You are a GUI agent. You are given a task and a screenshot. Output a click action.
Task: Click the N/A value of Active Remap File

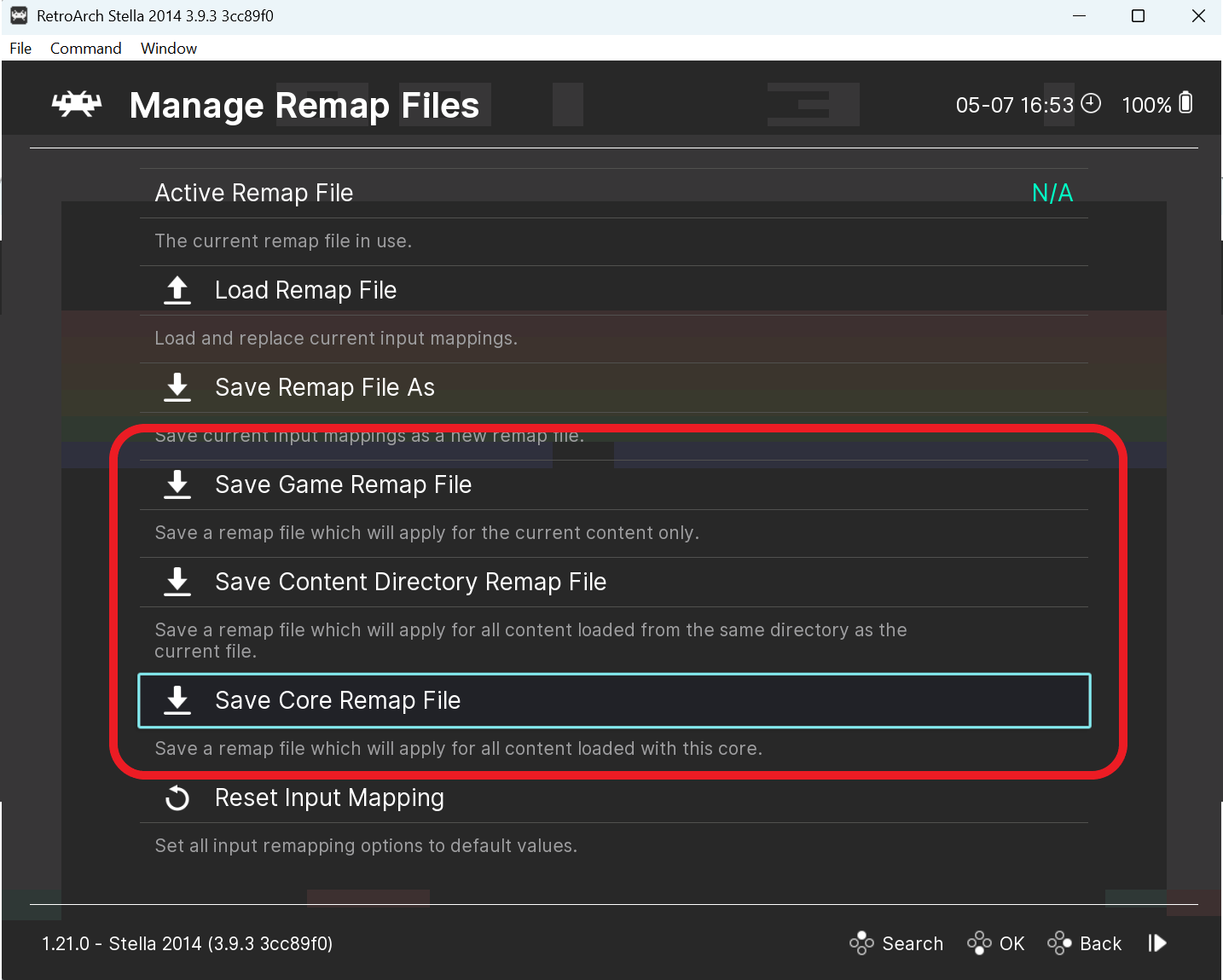(x=1052, y=193)
